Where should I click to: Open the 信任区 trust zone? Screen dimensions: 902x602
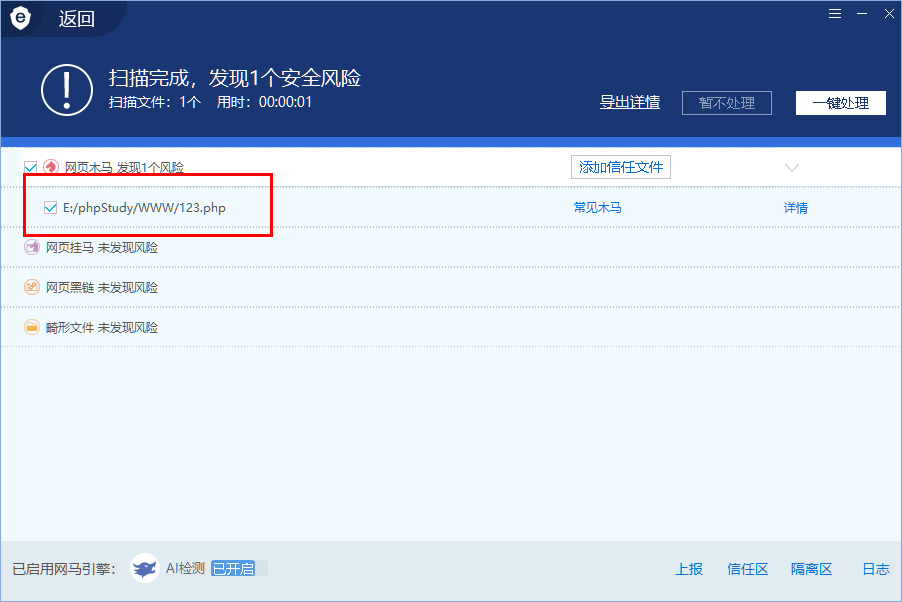click(x=747, y=569)
